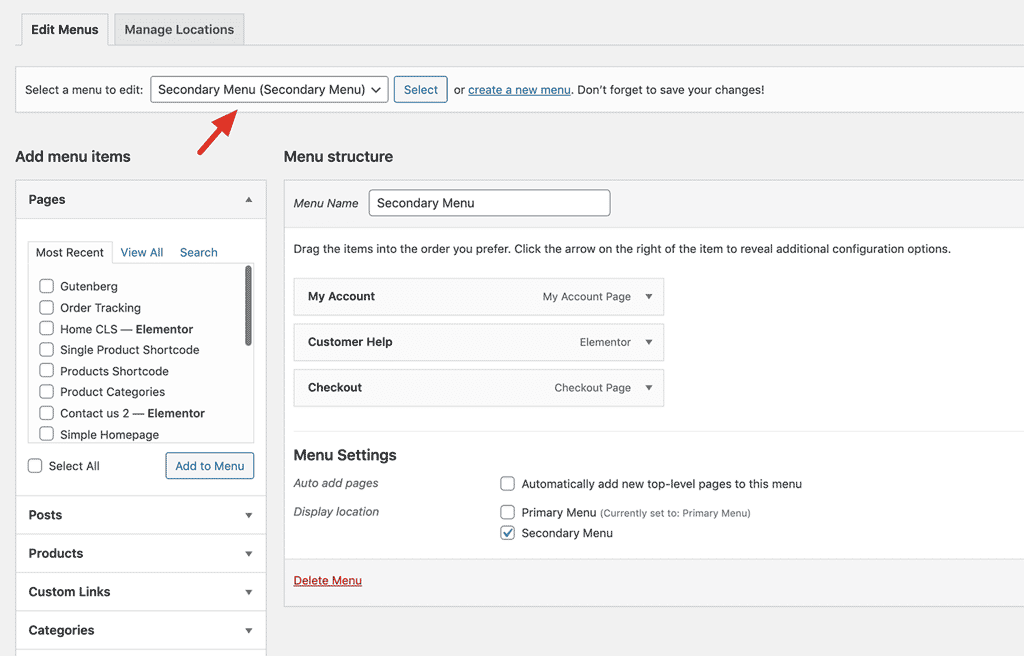Open the Manage Locations tab
Screen dimensions: 1024x656
(179, 30)
